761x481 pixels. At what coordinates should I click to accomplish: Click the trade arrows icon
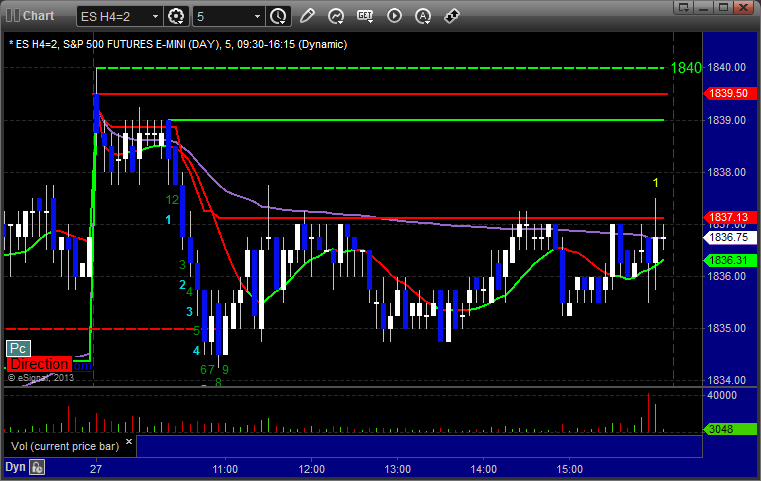click(452, 16)
